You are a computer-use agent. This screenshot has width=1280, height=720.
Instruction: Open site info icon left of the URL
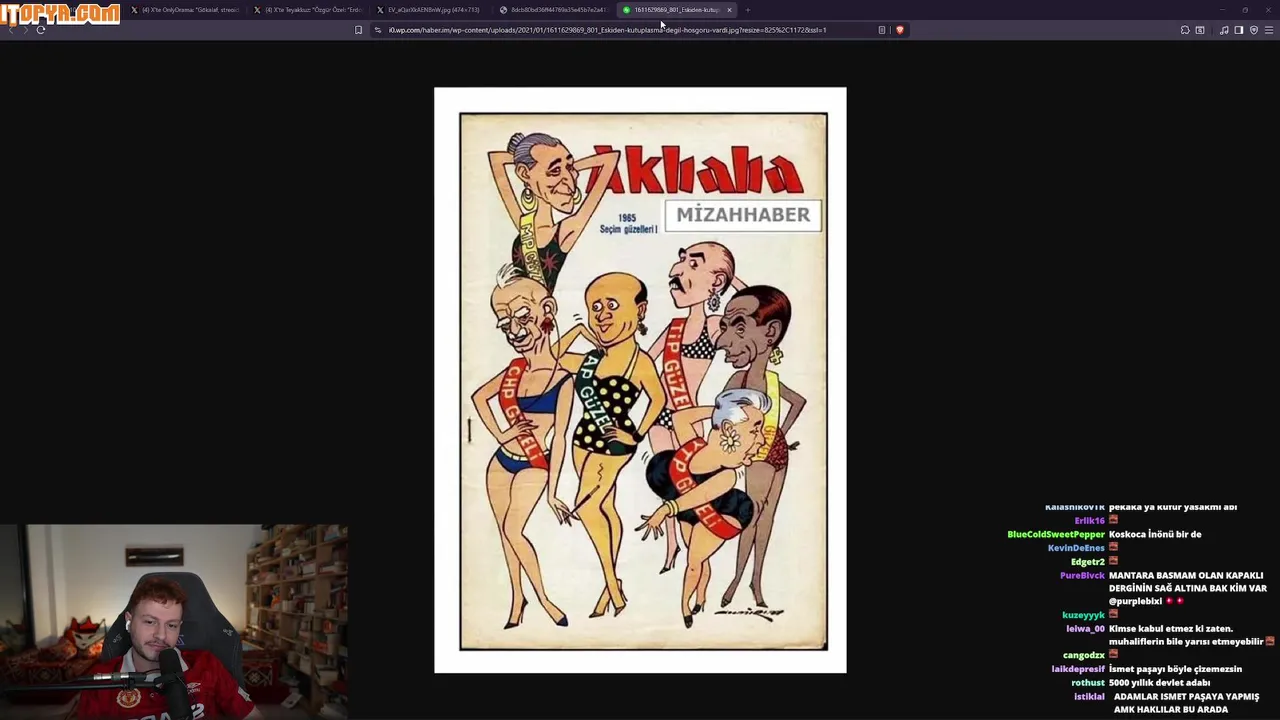pos(377,30)
